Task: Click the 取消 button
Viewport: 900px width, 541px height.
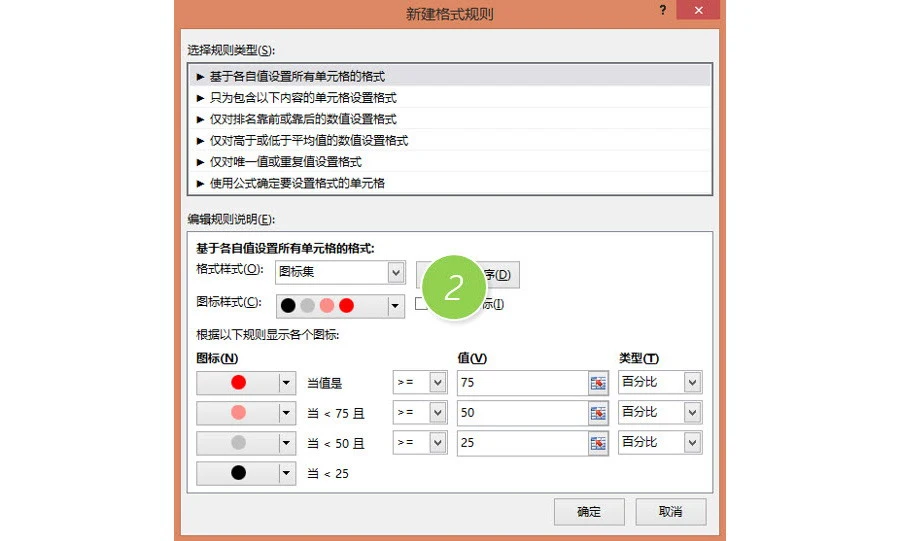Action: 670,511
